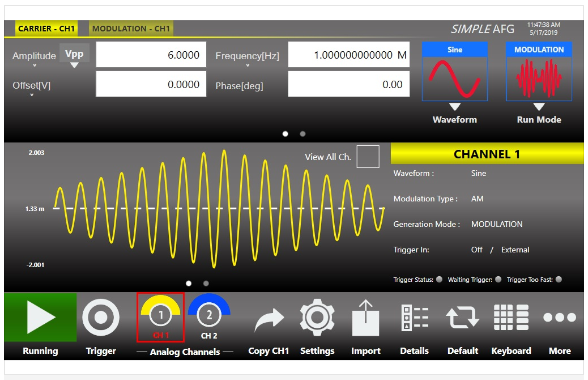Screen dimensions: 588x380
Task: Open the Details list icon
Action: [x=414, y=317]
